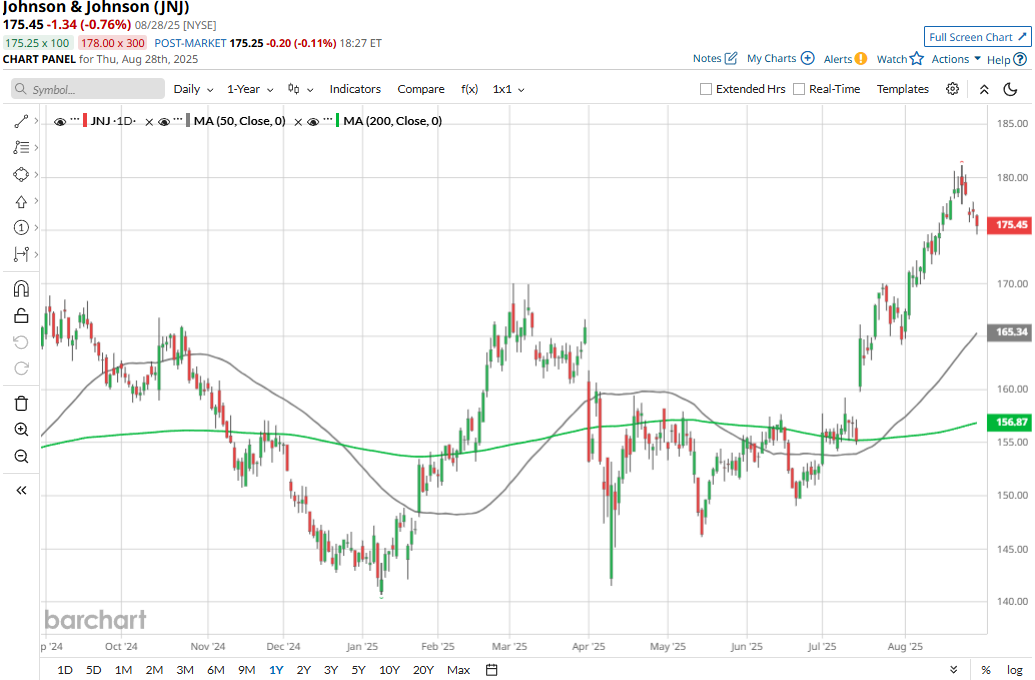
Task: Hide the JNJ price series eye icon
Action: click(x=60, y=121)
